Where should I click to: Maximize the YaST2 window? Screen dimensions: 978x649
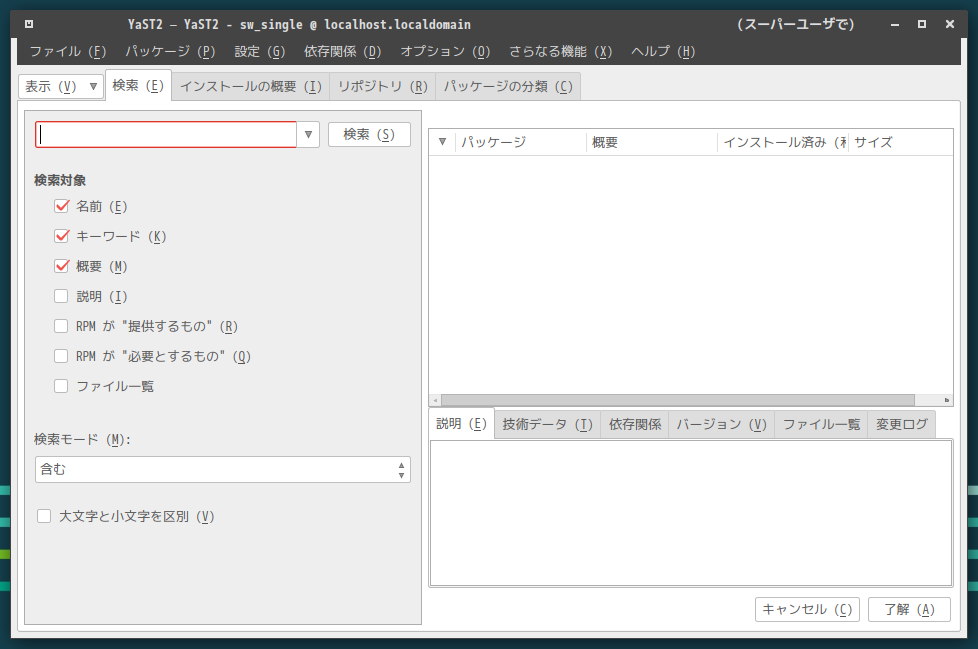(922, 24)
